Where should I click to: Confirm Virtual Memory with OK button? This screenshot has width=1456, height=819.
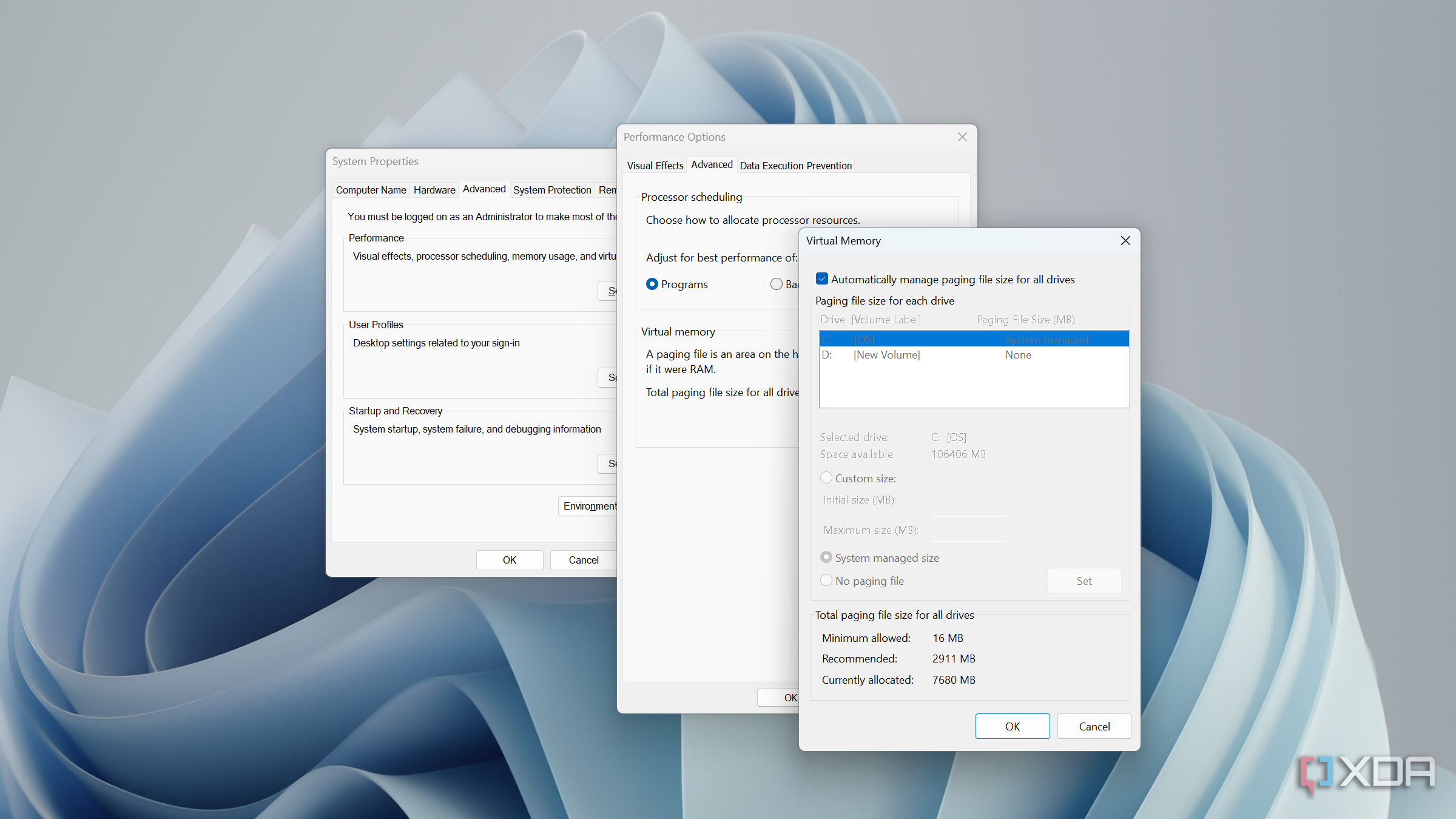1013,726
